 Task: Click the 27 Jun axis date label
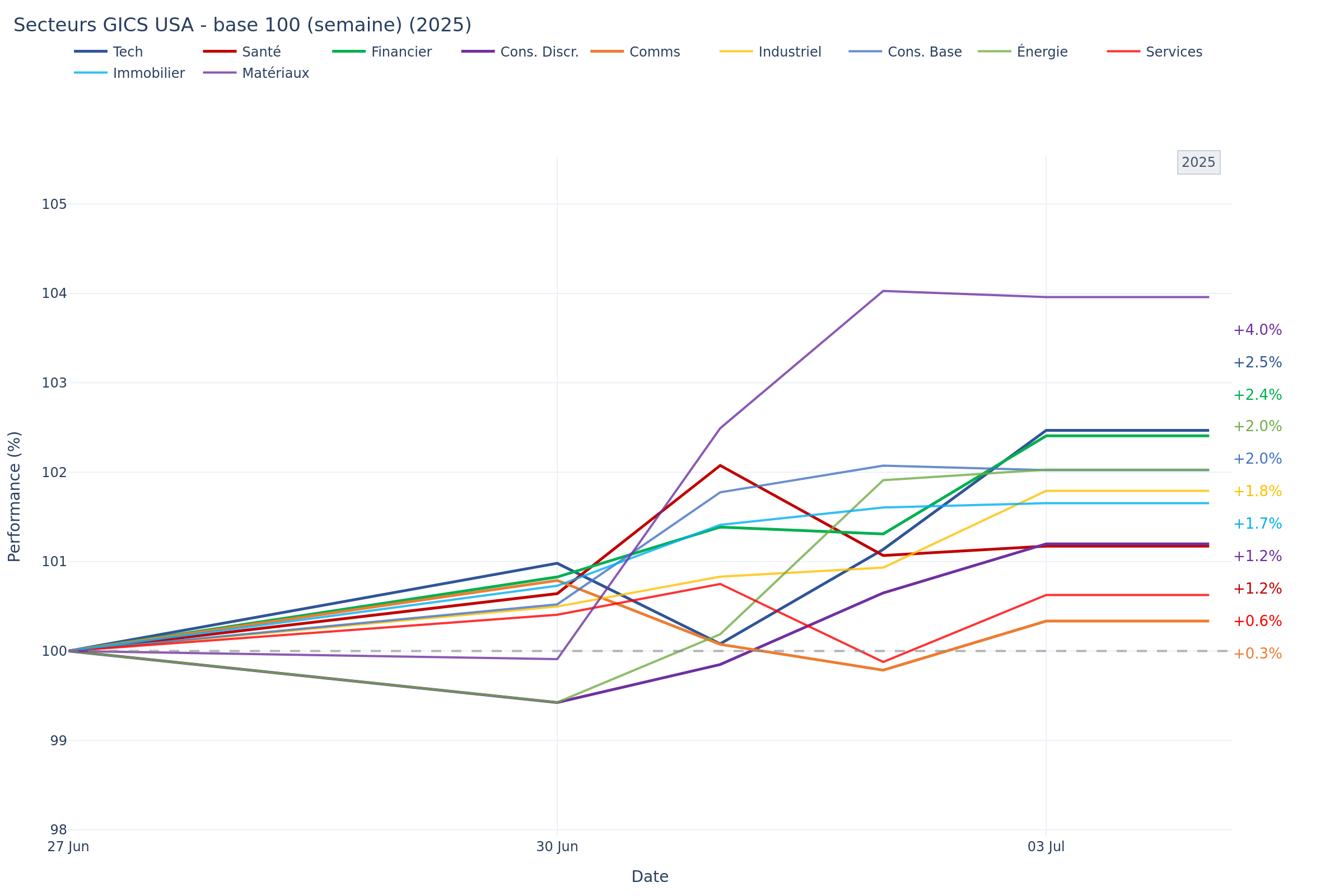[x=68, y=847]
